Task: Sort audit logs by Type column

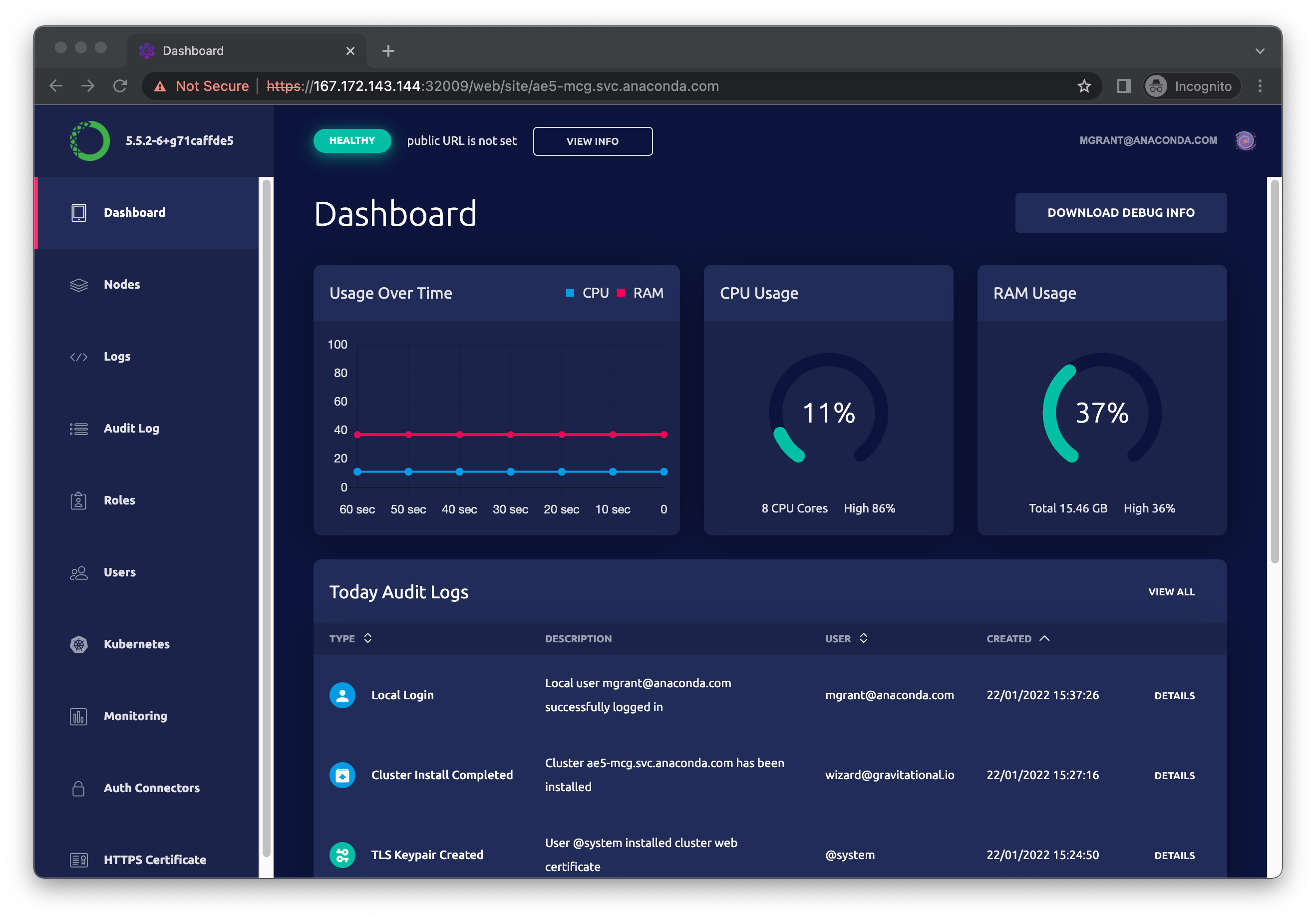Action: 350,638
